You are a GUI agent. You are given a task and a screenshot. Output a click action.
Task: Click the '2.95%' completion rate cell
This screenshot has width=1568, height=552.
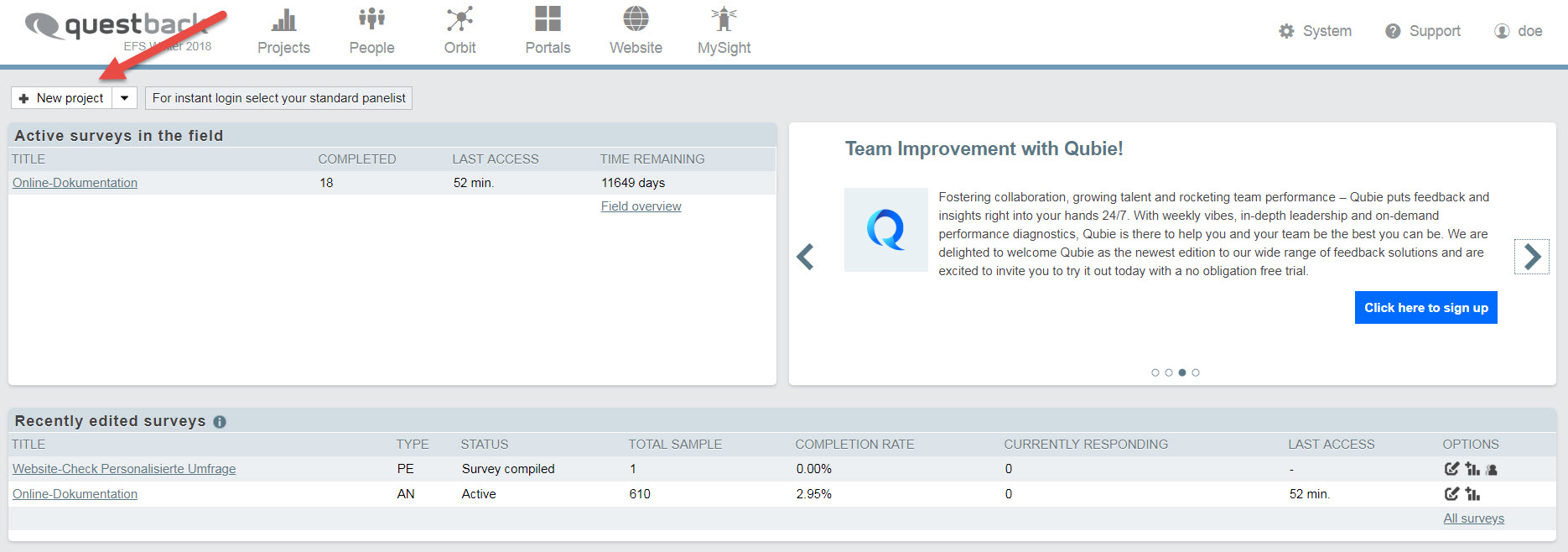(x=813, y=494)
